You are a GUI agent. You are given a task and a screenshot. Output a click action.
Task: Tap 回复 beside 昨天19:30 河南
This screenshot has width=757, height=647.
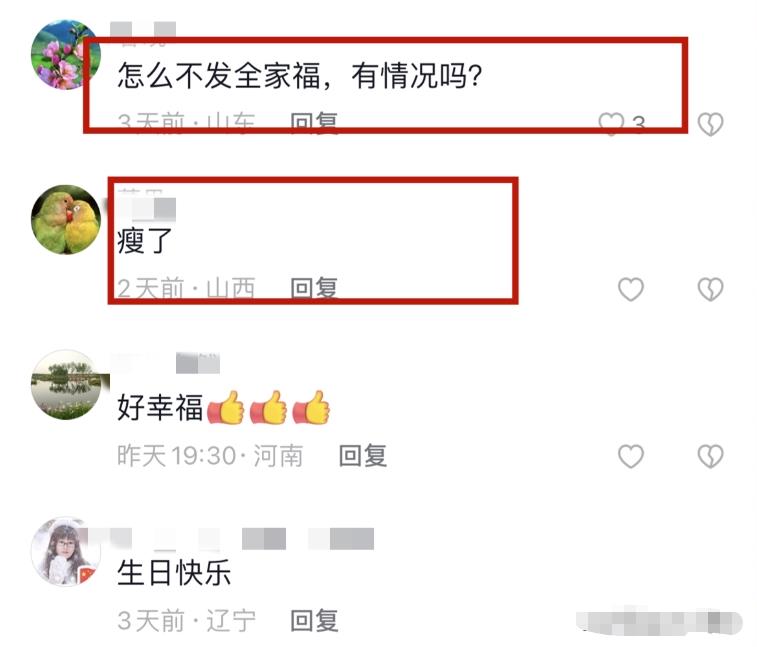pos(363,455)
